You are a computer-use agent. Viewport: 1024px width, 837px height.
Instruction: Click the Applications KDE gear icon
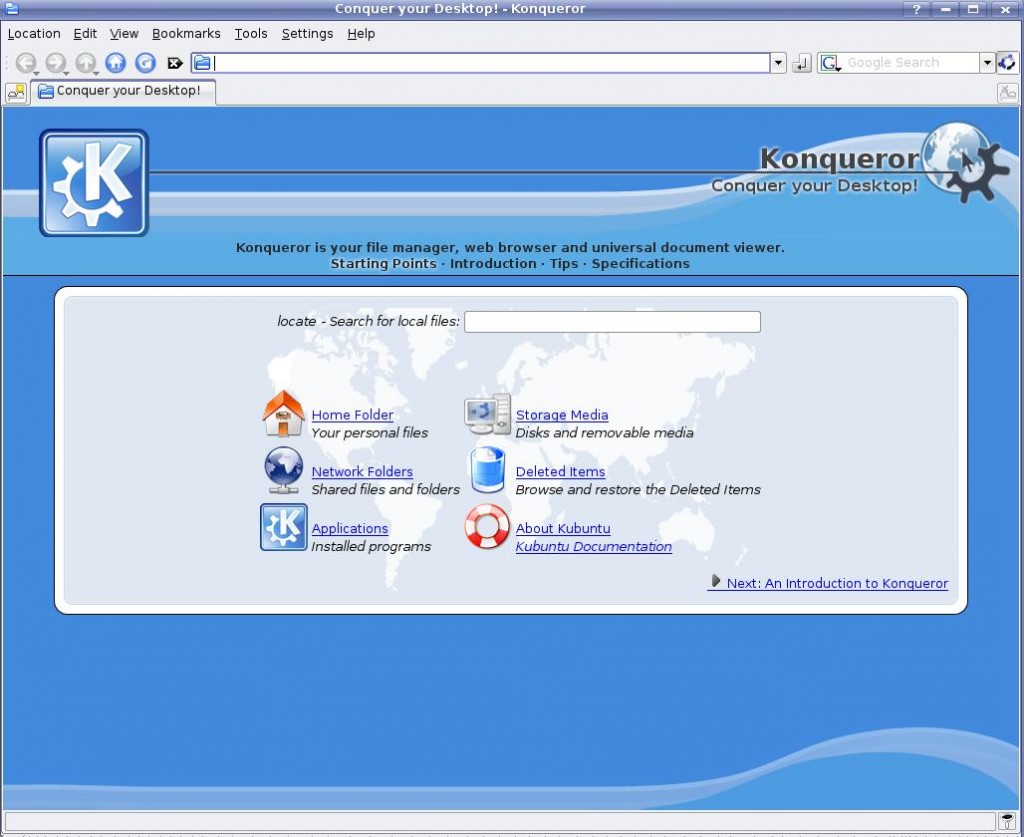coord(283,528)
